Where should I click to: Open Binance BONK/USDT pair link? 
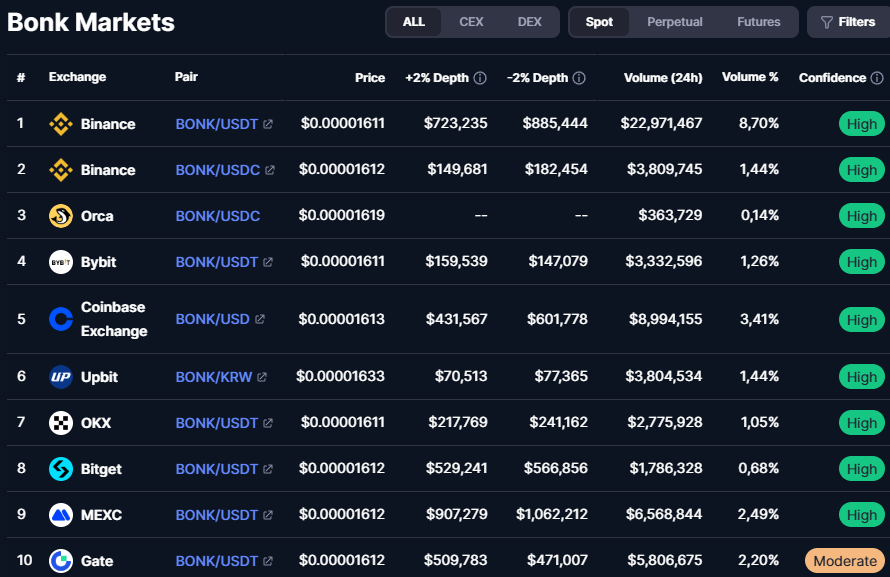(x=217, y=124)
